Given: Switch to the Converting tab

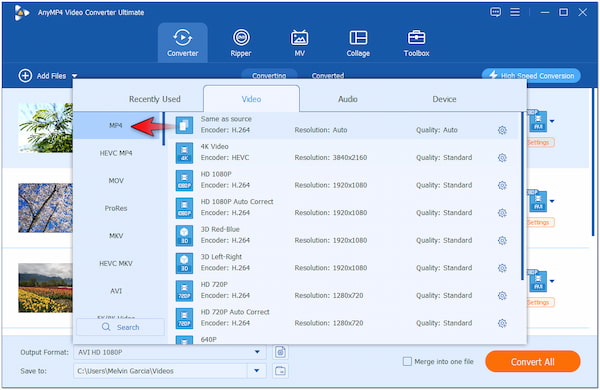Looking at the screenshot, I should pyautogui.click(x=269, y=75).
